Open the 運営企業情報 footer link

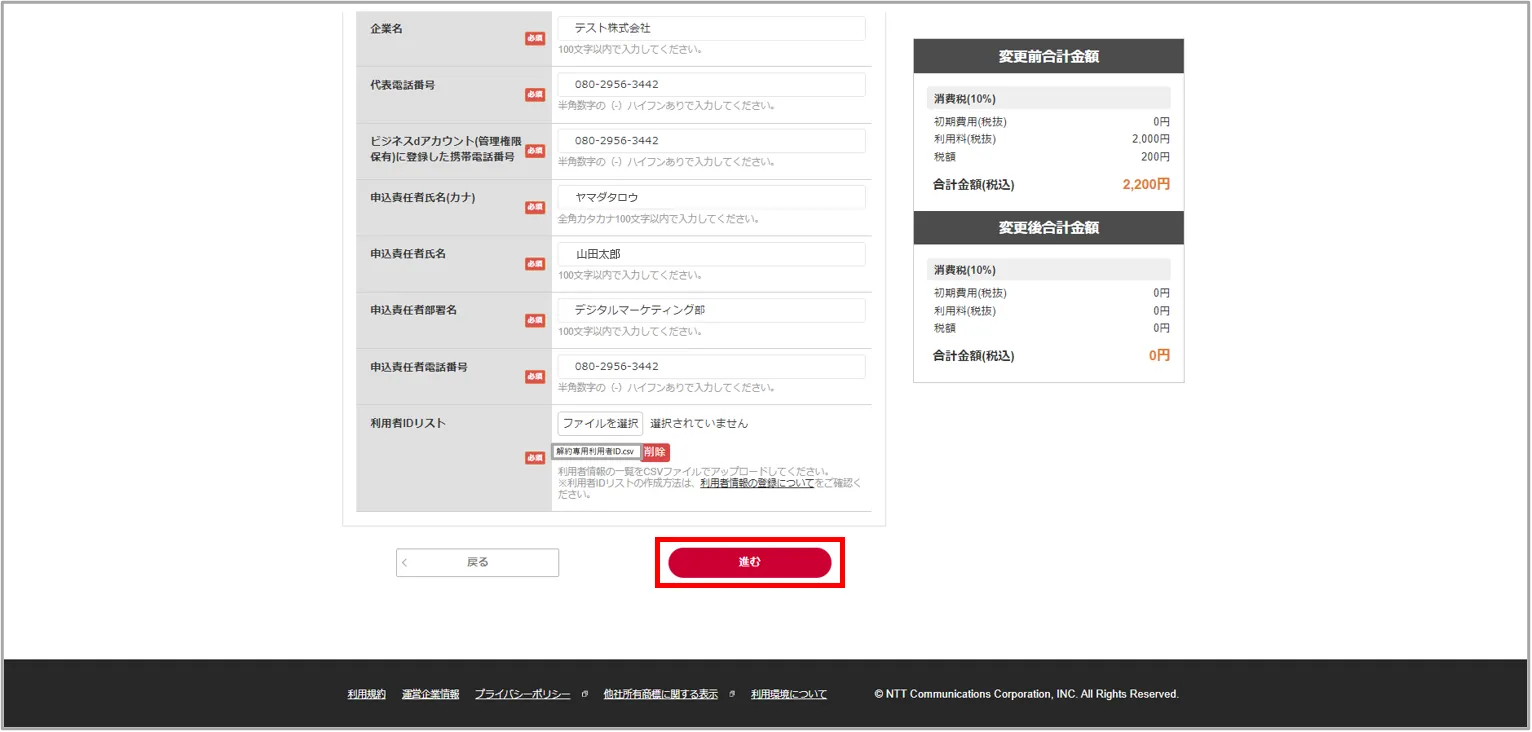[429, 693]
